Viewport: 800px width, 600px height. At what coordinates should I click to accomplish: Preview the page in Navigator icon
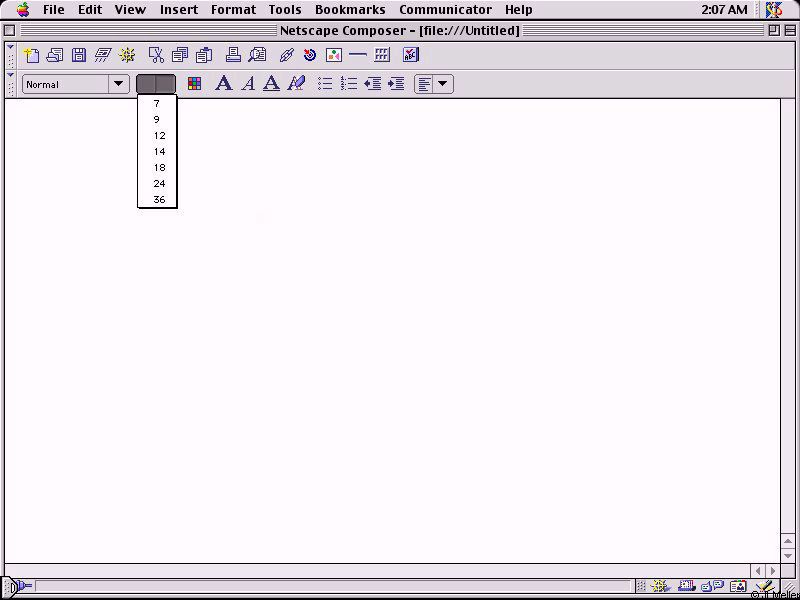coord(127,55)
